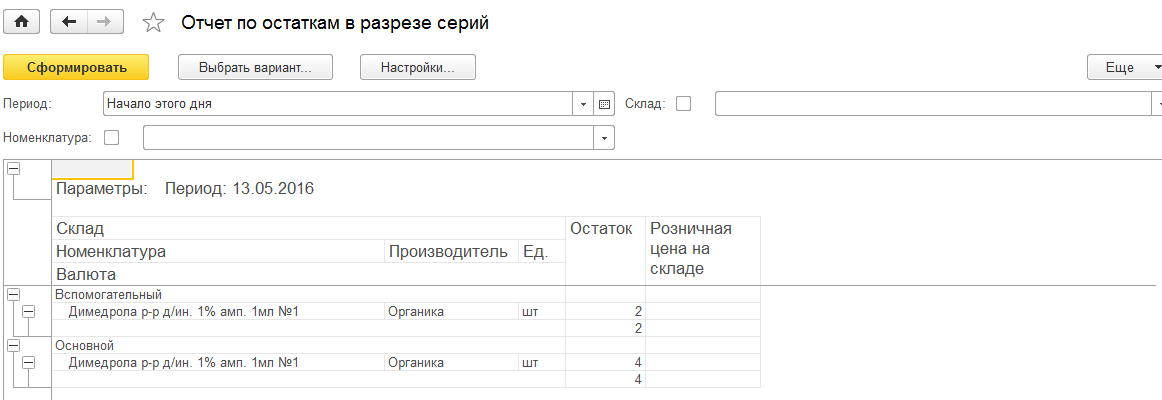This screenshot has width=1162, height=400.
Task: Click Выбрать вариант... button
Action: [x=255, y=67]
